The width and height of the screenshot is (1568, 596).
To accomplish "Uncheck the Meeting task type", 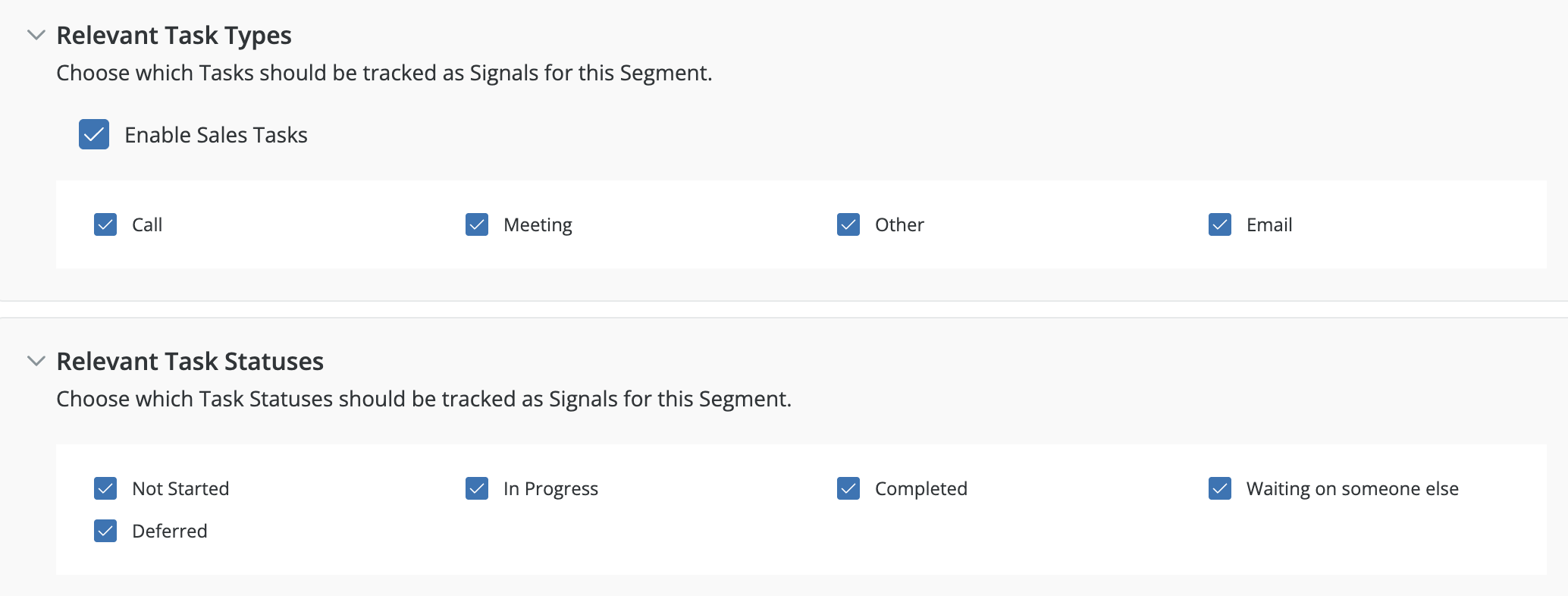I will point(477,224).
